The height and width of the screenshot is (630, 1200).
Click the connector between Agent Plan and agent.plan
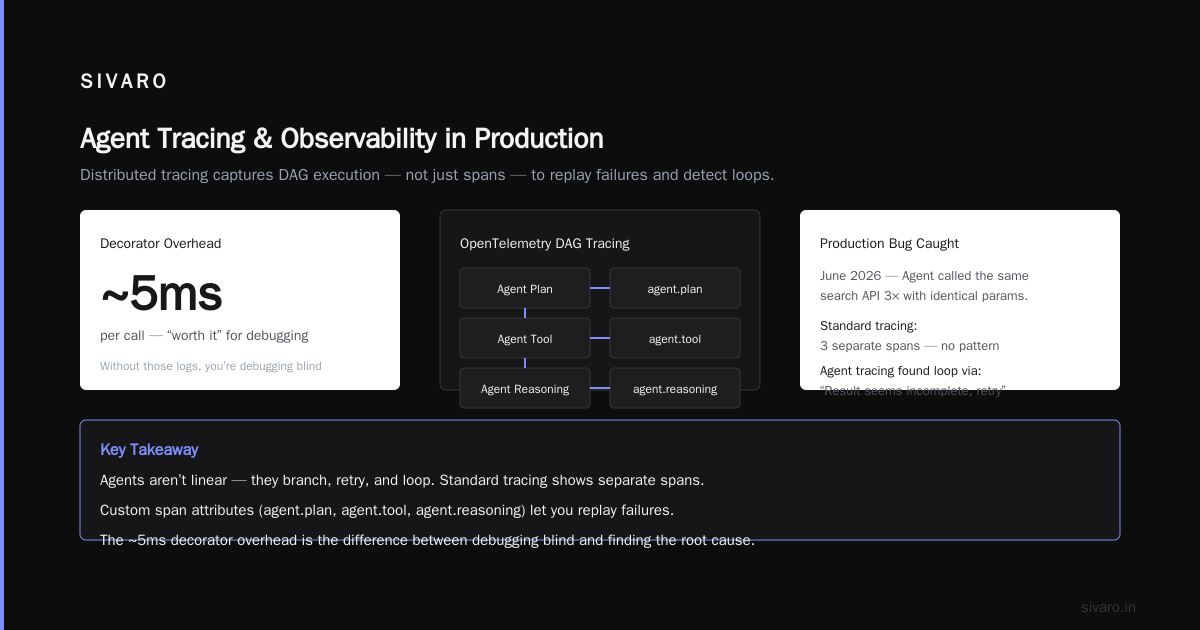point(600,288)
